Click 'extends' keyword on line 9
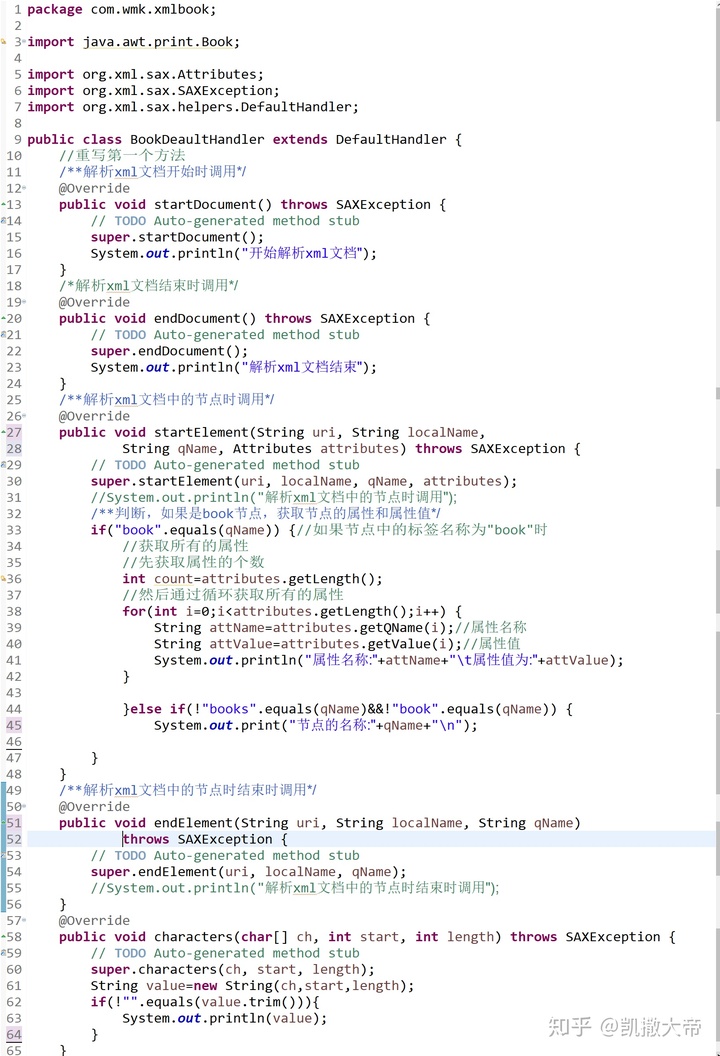 300,139
